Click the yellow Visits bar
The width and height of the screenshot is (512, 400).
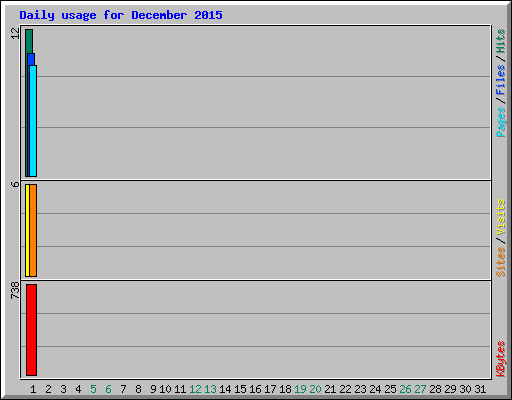tap(27, 230)
